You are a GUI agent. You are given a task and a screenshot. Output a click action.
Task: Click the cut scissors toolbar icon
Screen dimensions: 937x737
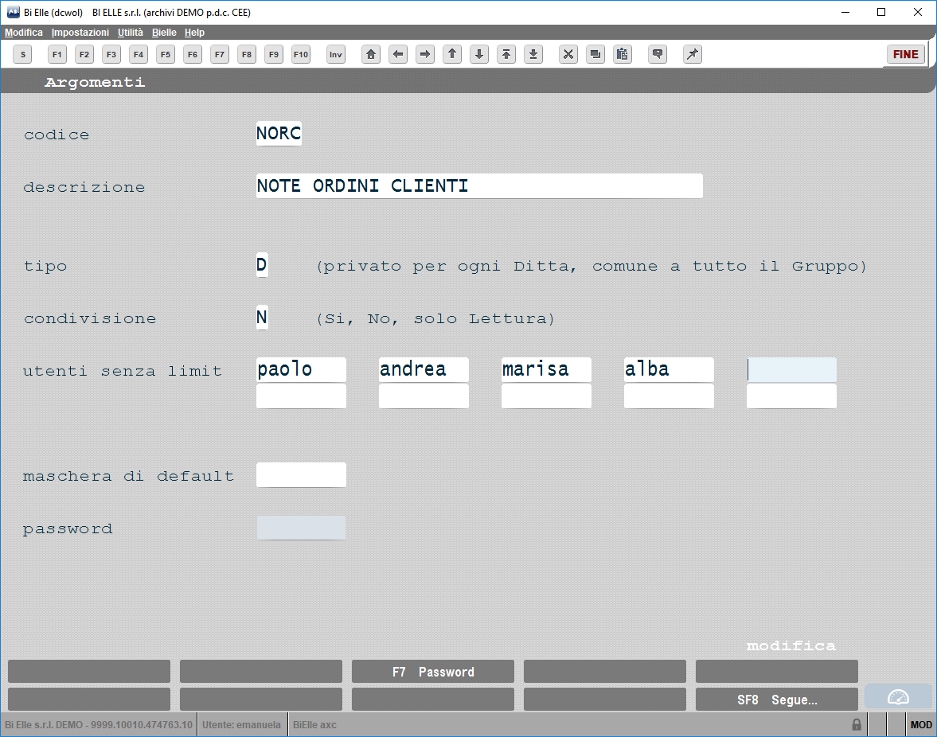click(568, 54)
